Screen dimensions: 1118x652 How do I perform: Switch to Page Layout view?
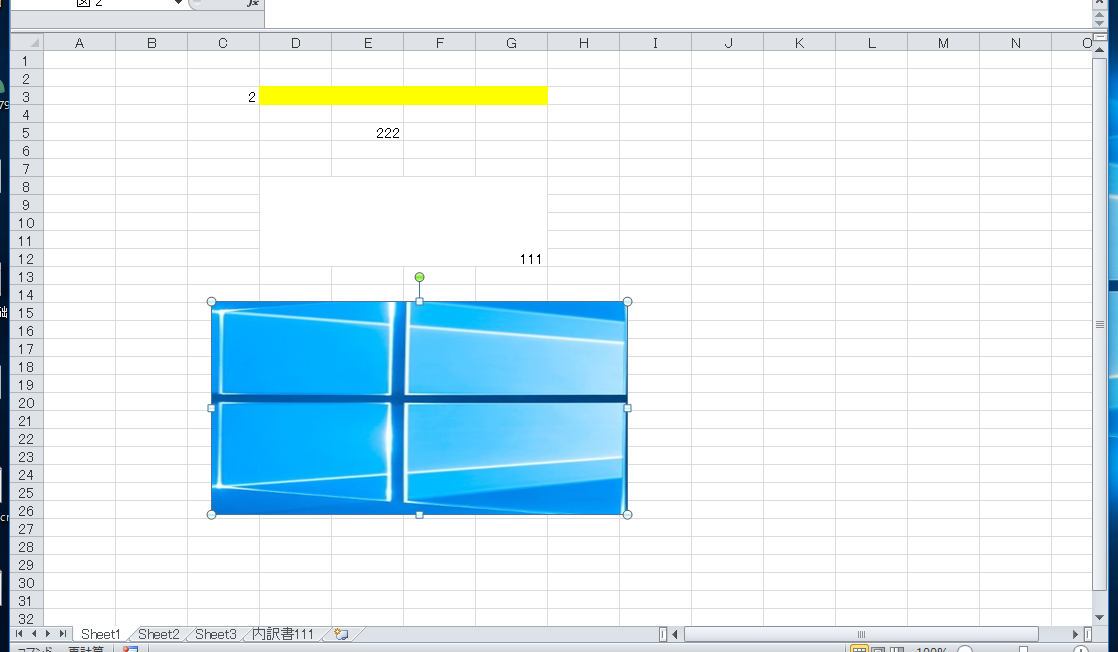click(878, 649)
